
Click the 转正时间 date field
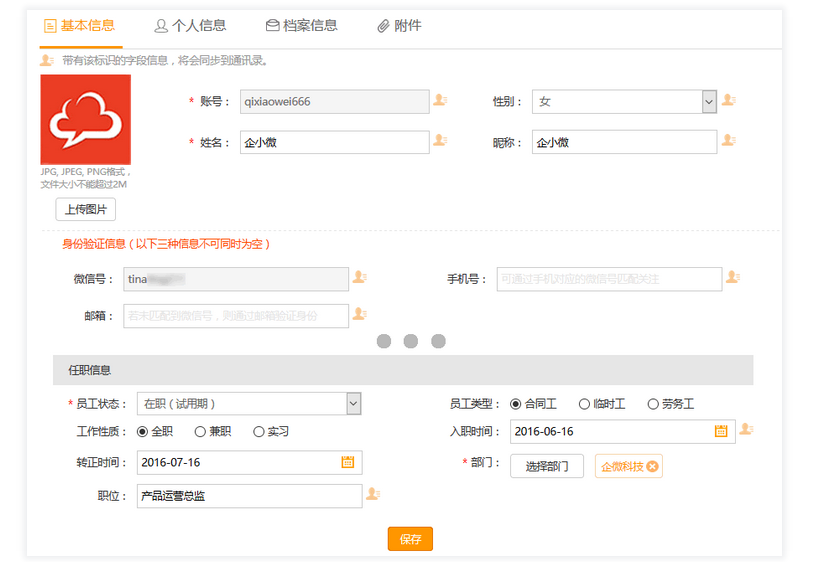(250, 462)
